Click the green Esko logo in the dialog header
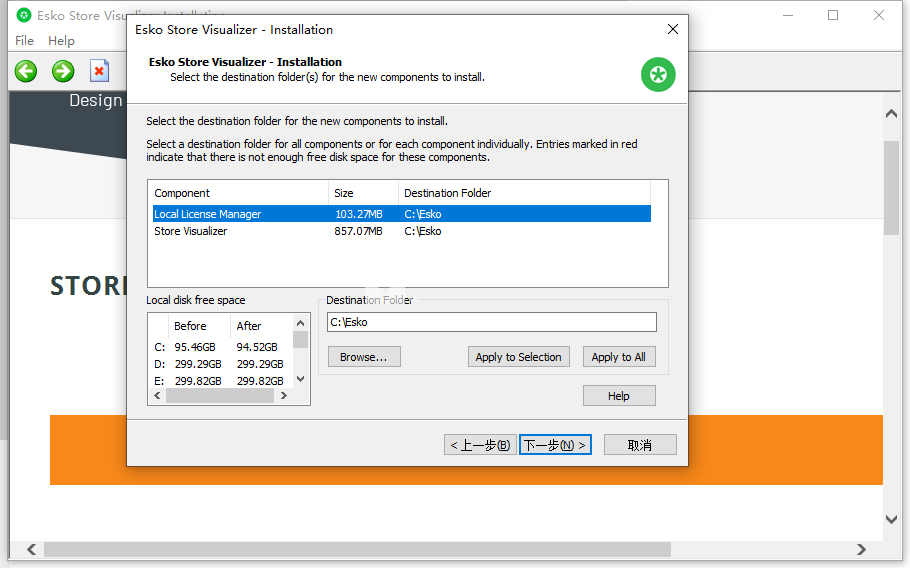910x568 pixels. pos(658,74)
